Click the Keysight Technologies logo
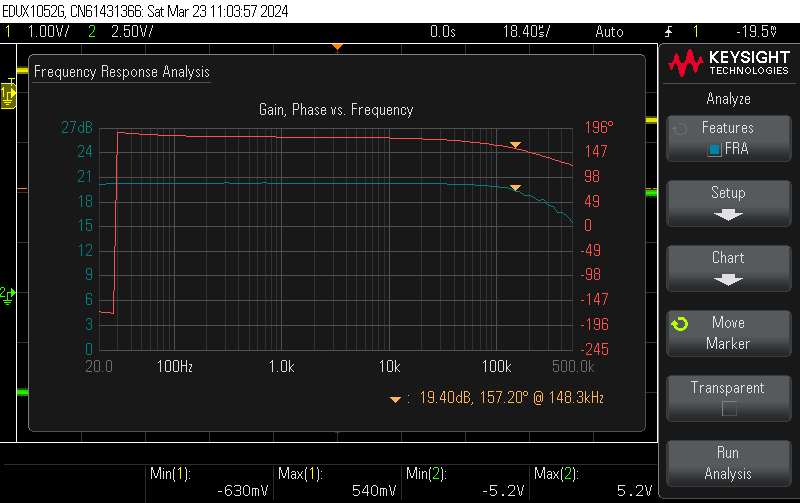800x503 pixels. (729, 63)
